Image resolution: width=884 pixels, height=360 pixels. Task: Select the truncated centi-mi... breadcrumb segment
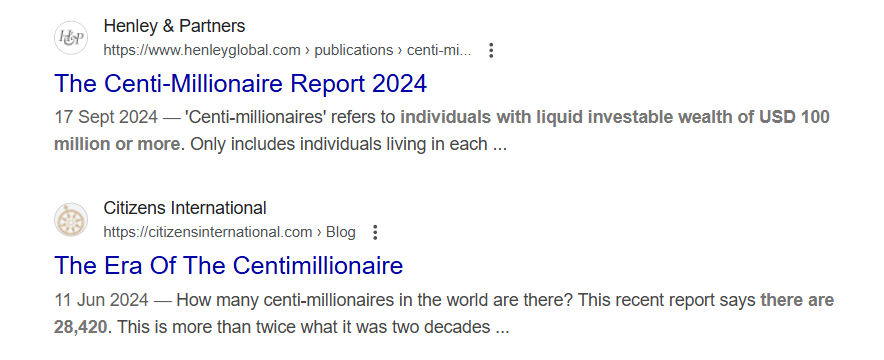pos(439,50)
